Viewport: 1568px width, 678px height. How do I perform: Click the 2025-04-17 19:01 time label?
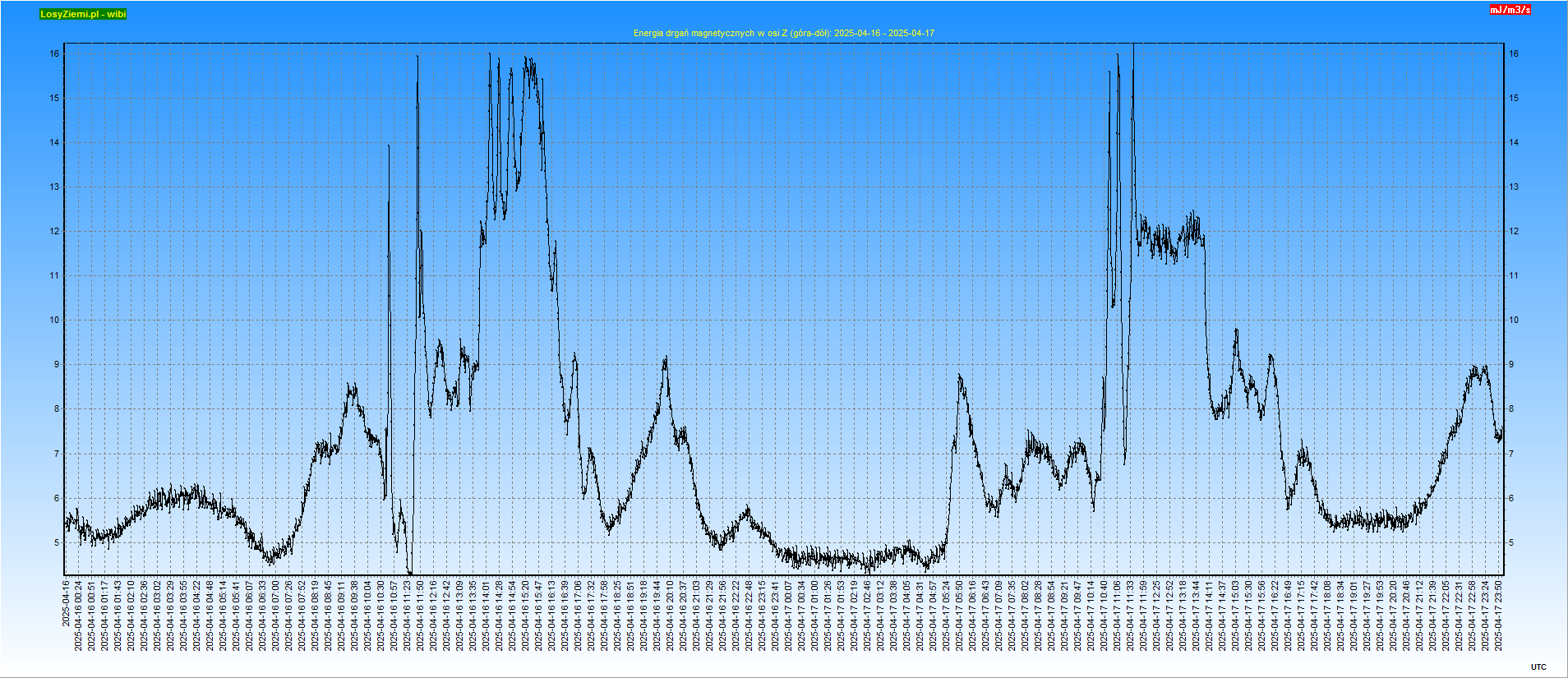(1354, 616)
